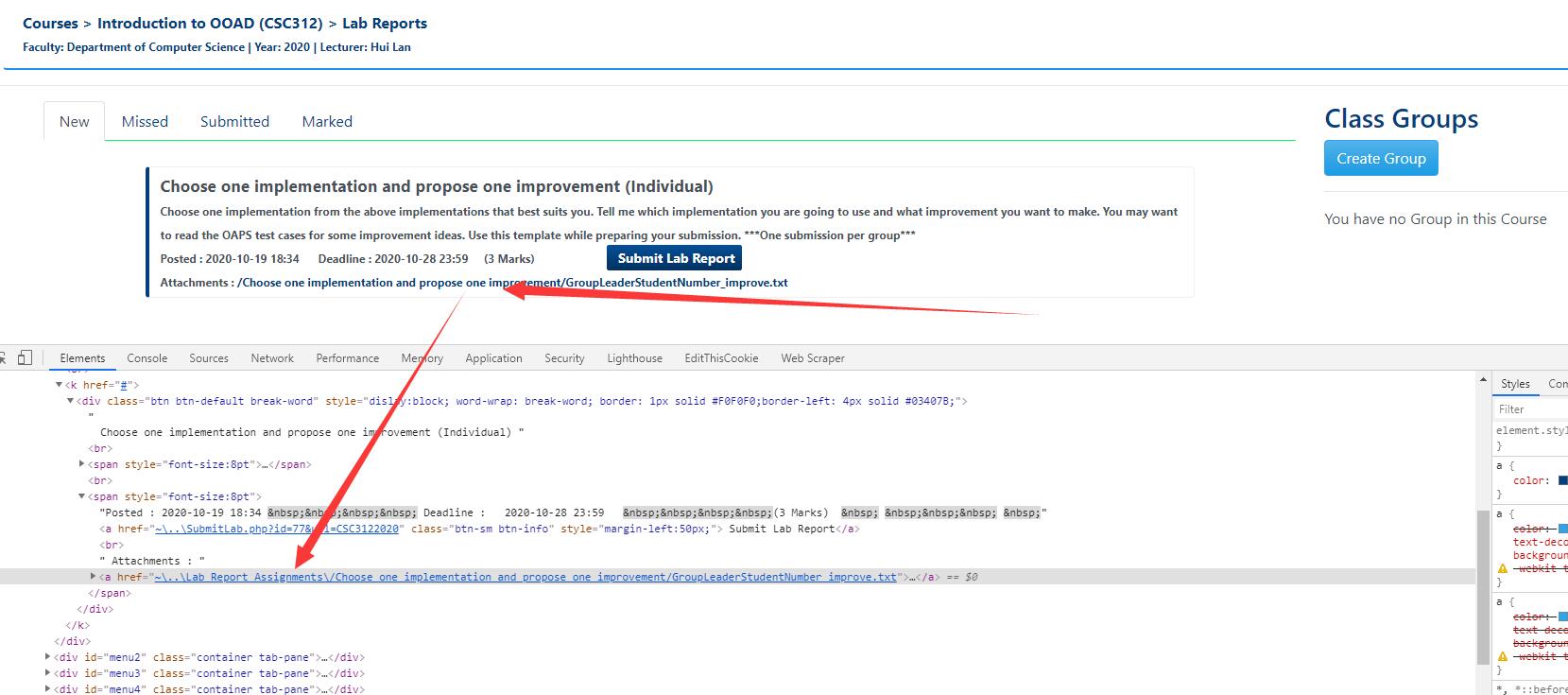Select the Missed lab reports tab
Image resolution: width=1568 pixels, height=695 pixels.
pos(145,122)
